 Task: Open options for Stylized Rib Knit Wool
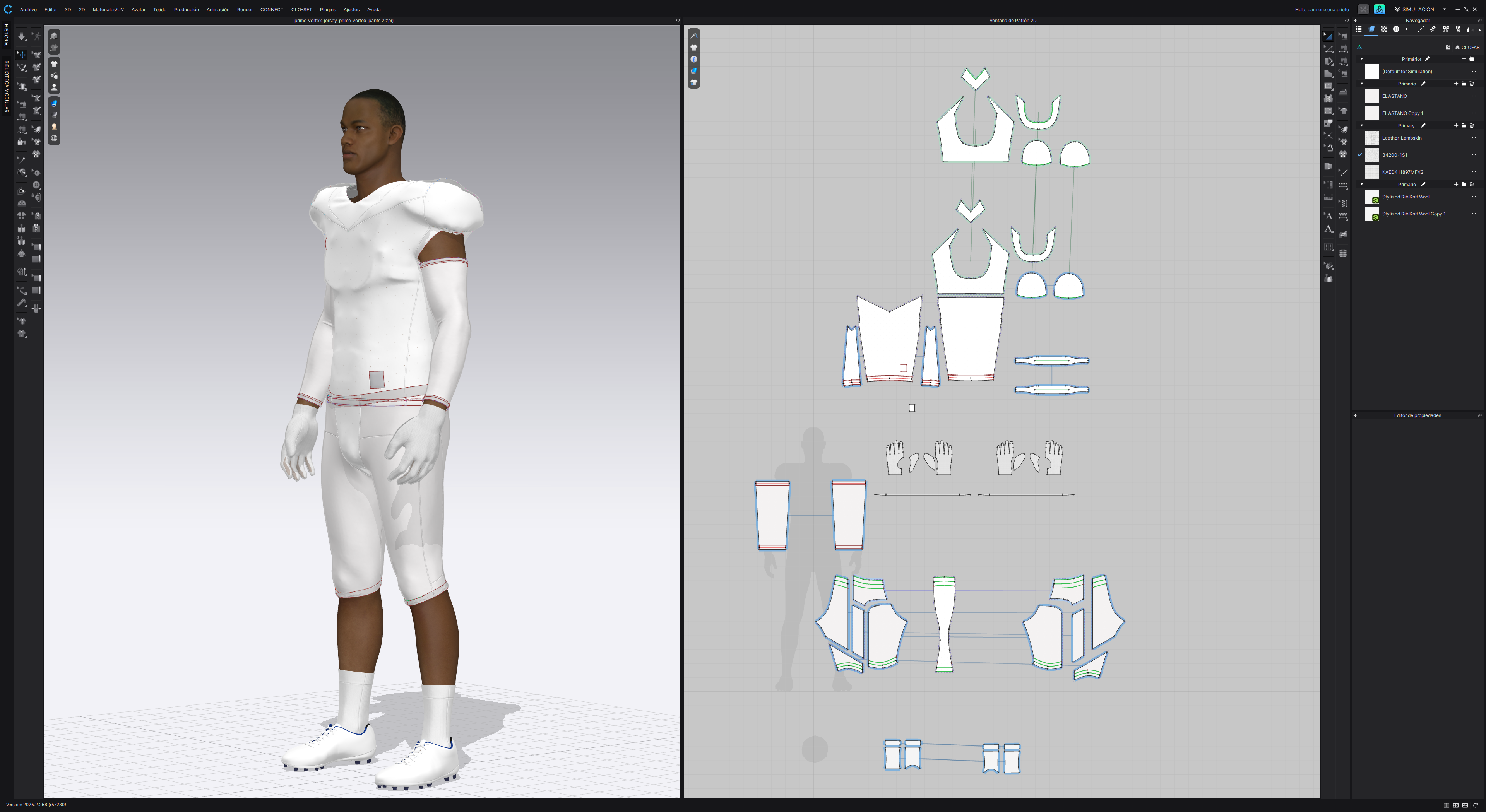pos(1473,197)
